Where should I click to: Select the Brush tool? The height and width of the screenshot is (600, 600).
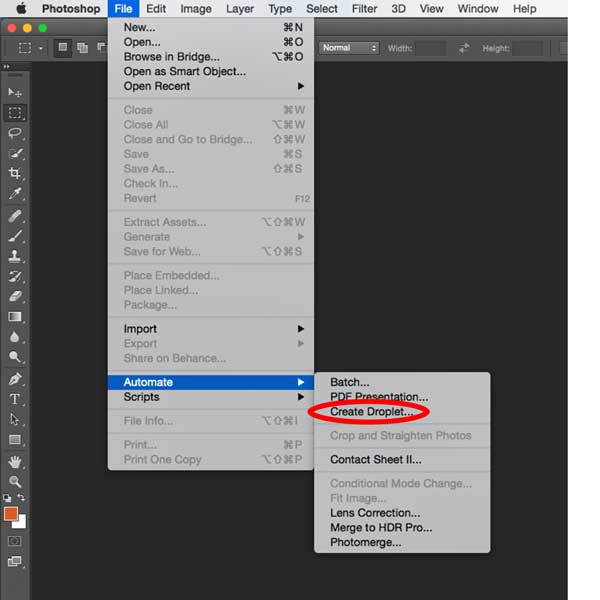(x=15, y=236)
